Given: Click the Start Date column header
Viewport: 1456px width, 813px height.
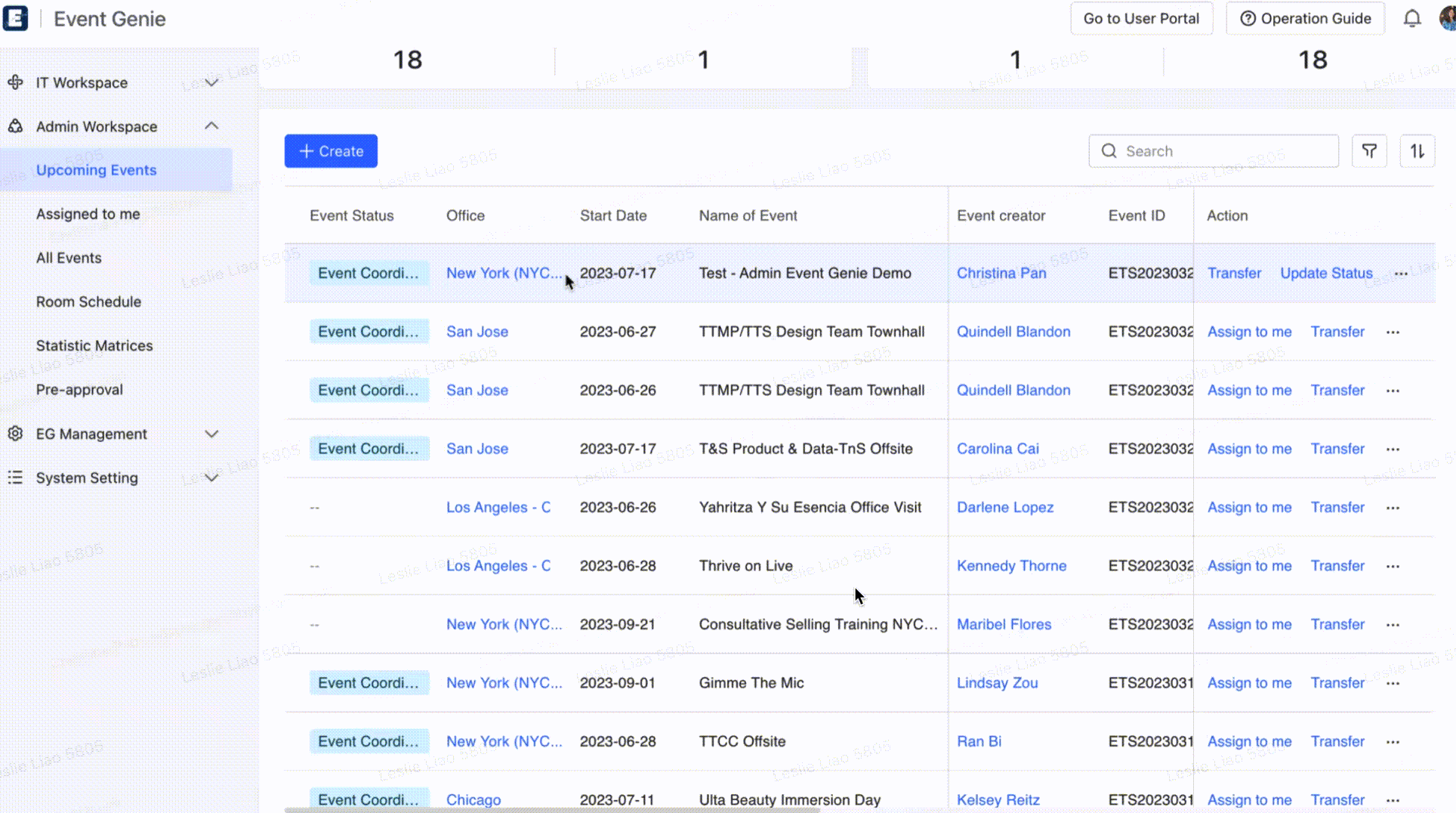Looking at the screenshot, I should [x=613, y=215].
